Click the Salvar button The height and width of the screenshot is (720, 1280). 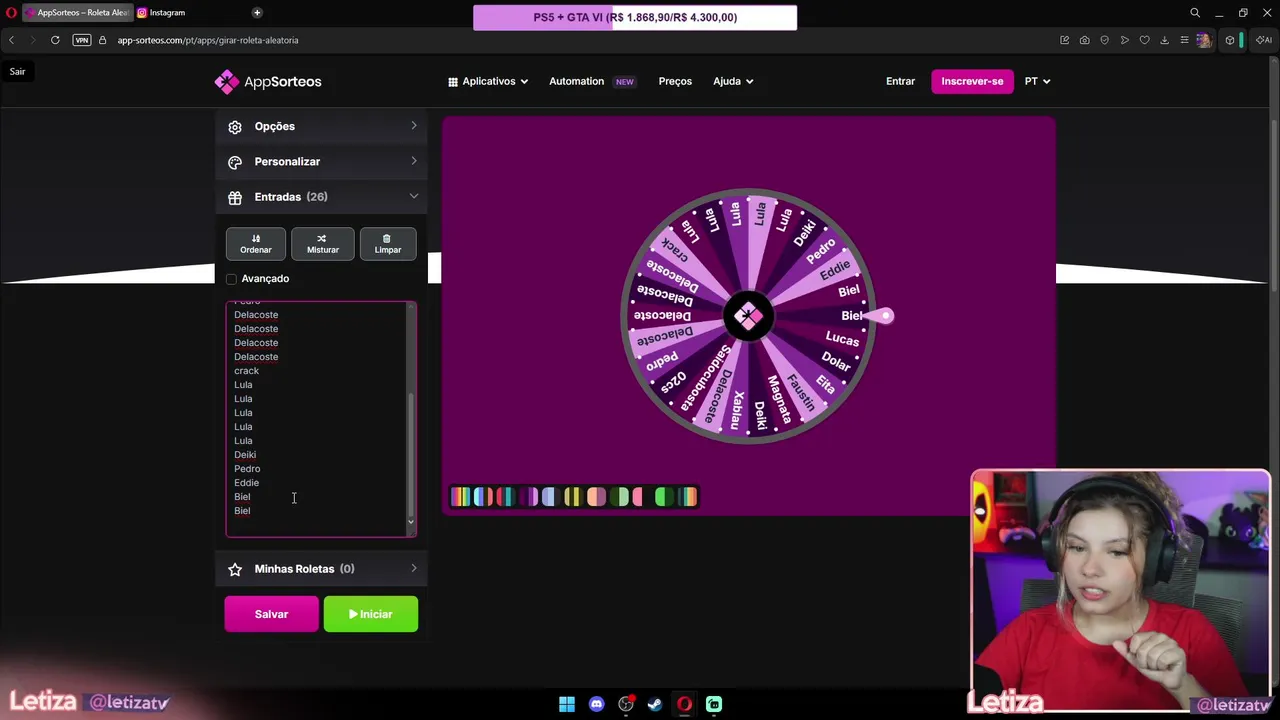[271, 614]
